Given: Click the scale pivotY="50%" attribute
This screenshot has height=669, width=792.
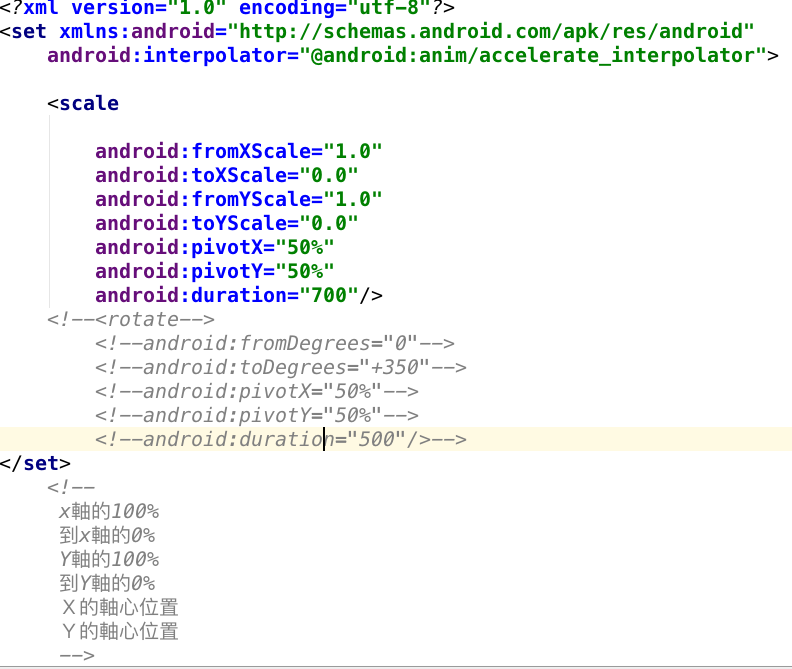Looking at the screenshot, I should click(x=215, y=271).
